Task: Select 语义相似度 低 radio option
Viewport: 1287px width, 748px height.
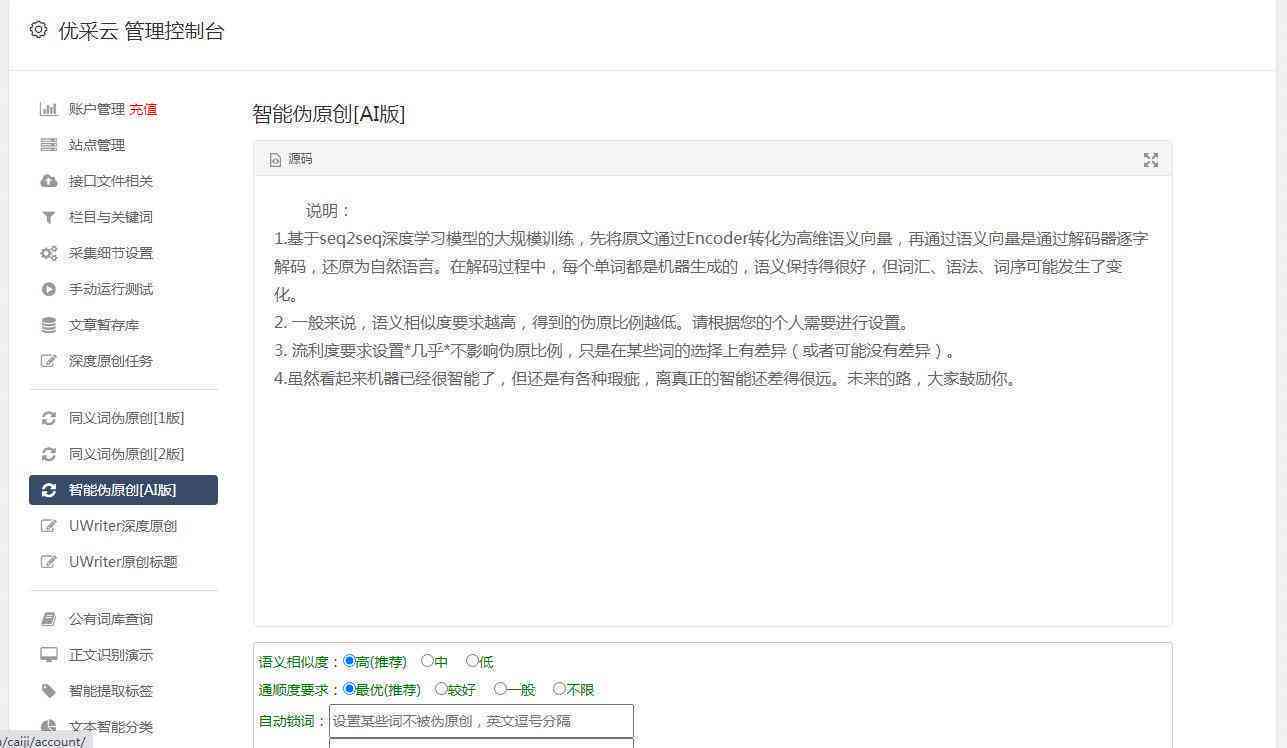Action: (x=472, y=661)
